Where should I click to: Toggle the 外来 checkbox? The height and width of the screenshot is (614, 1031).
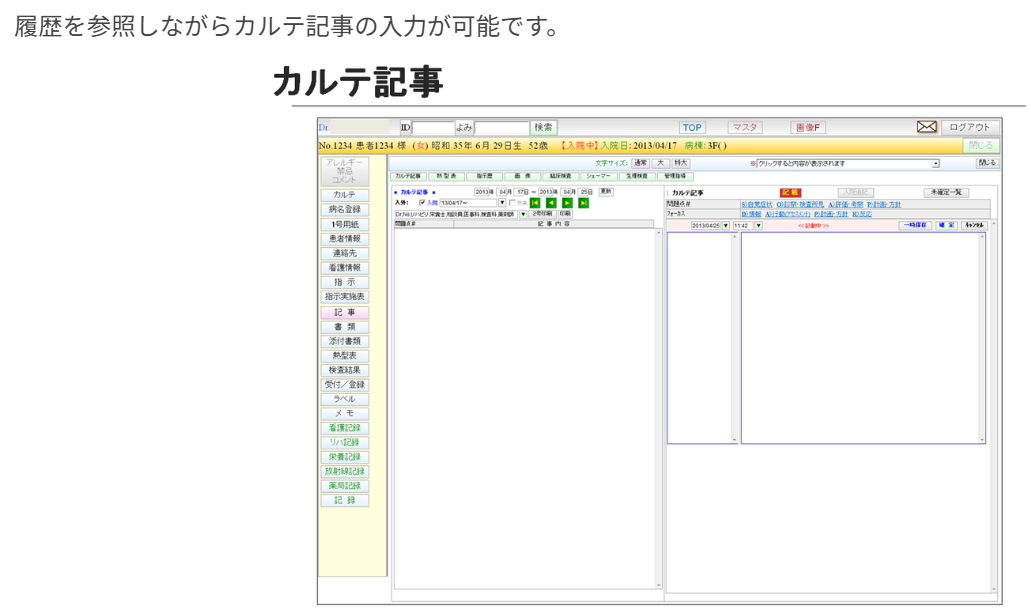coord(512,203)
